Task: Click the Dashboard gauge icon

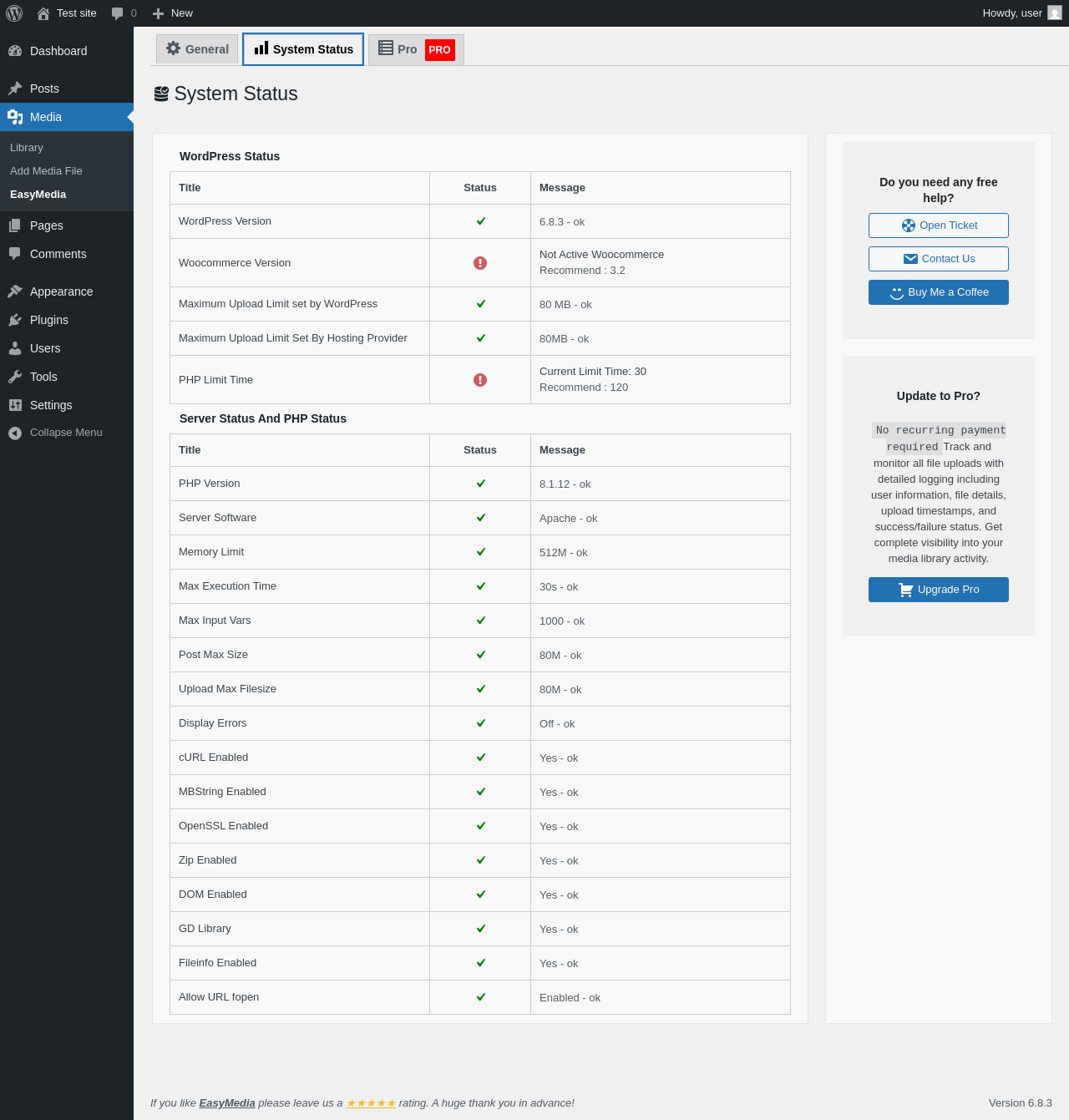Action: 15,51
